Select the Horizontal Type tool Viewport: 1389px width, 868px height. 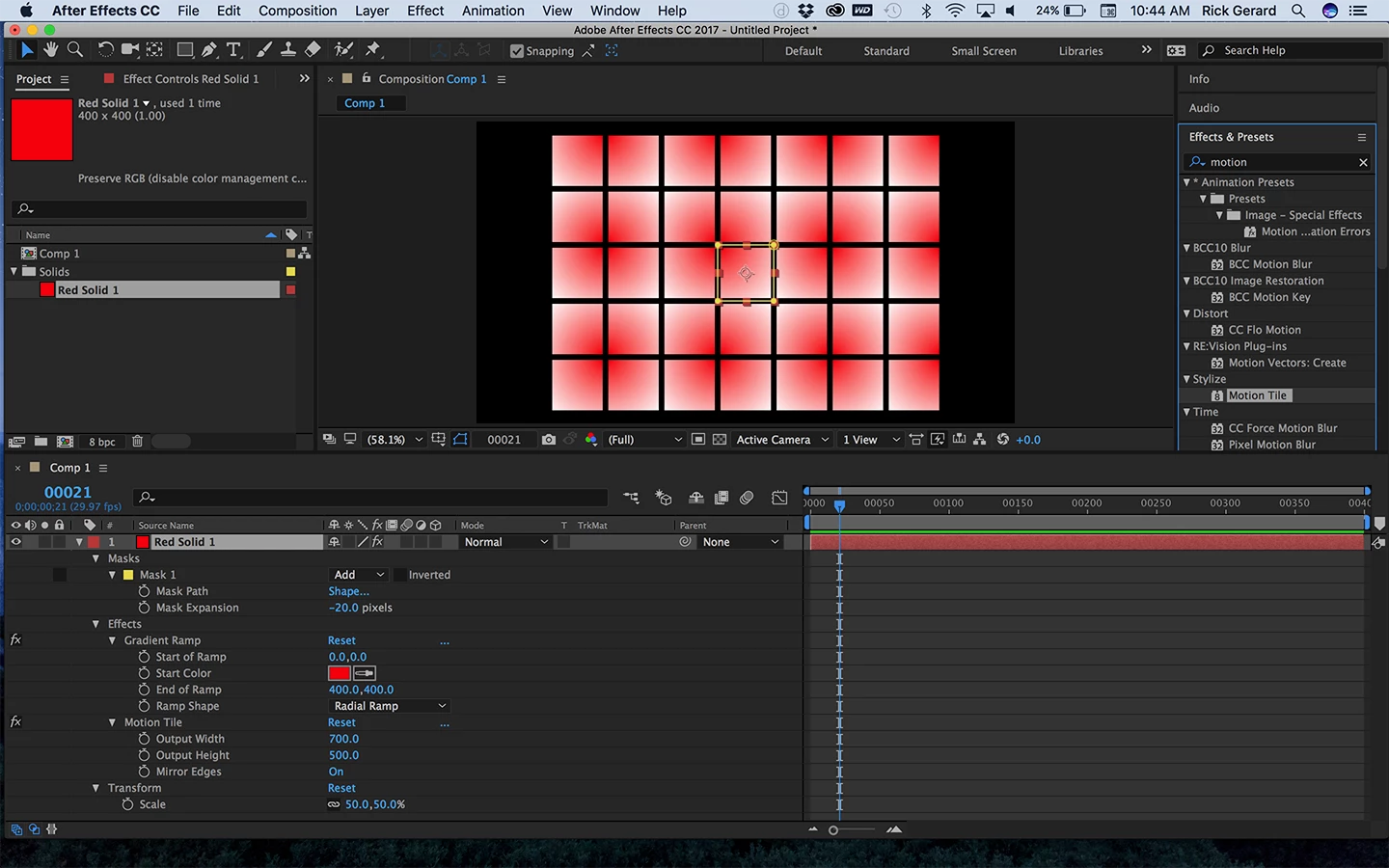tap(233, 49)
